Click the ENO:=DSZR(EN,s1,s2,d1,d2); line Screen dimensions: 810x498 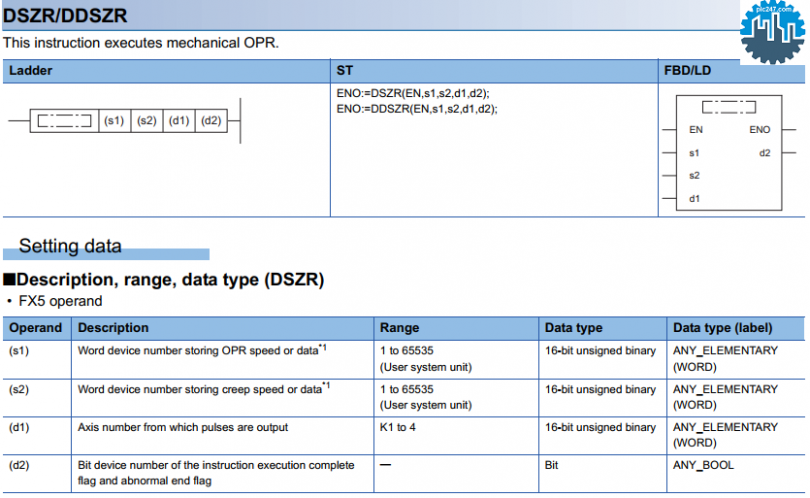[x=413, y=94]
